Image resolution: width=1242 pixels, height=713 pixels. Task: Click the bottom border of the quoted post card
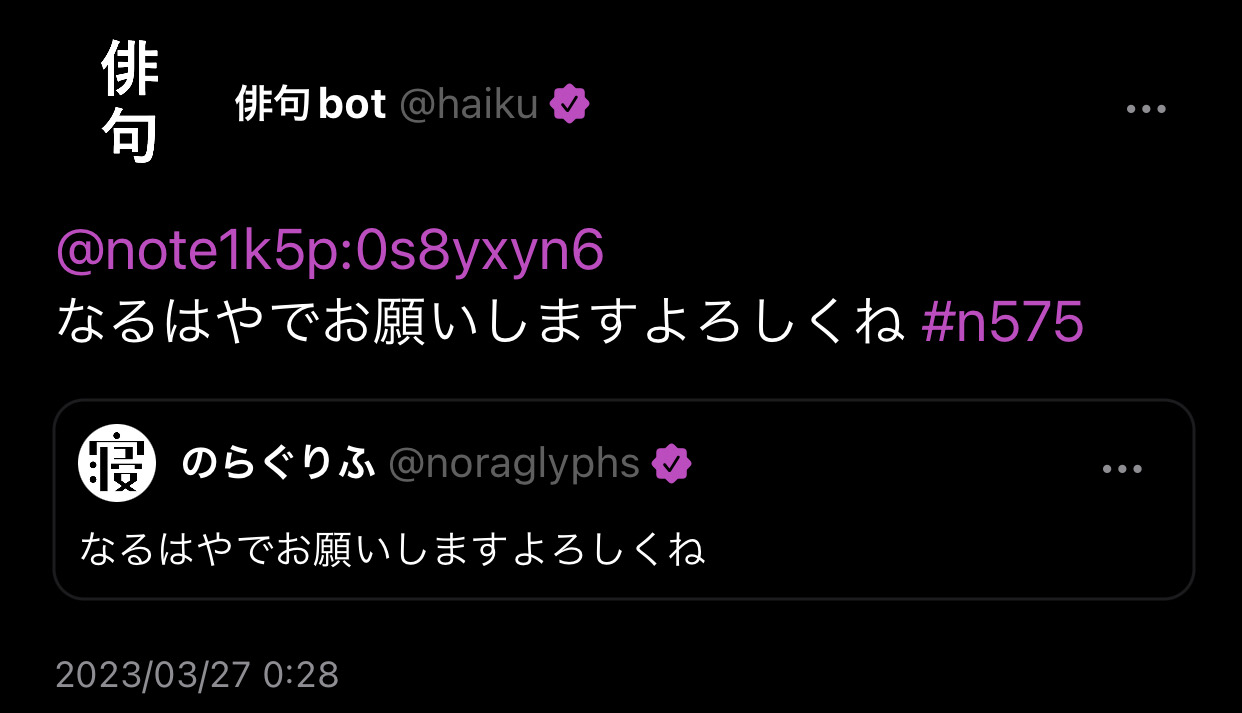click(x=624, y=598)
